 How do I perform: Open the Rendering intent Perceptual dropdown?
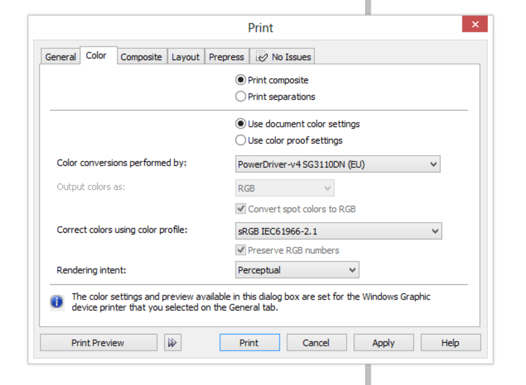pyautogui.click(x=297, y=270)
